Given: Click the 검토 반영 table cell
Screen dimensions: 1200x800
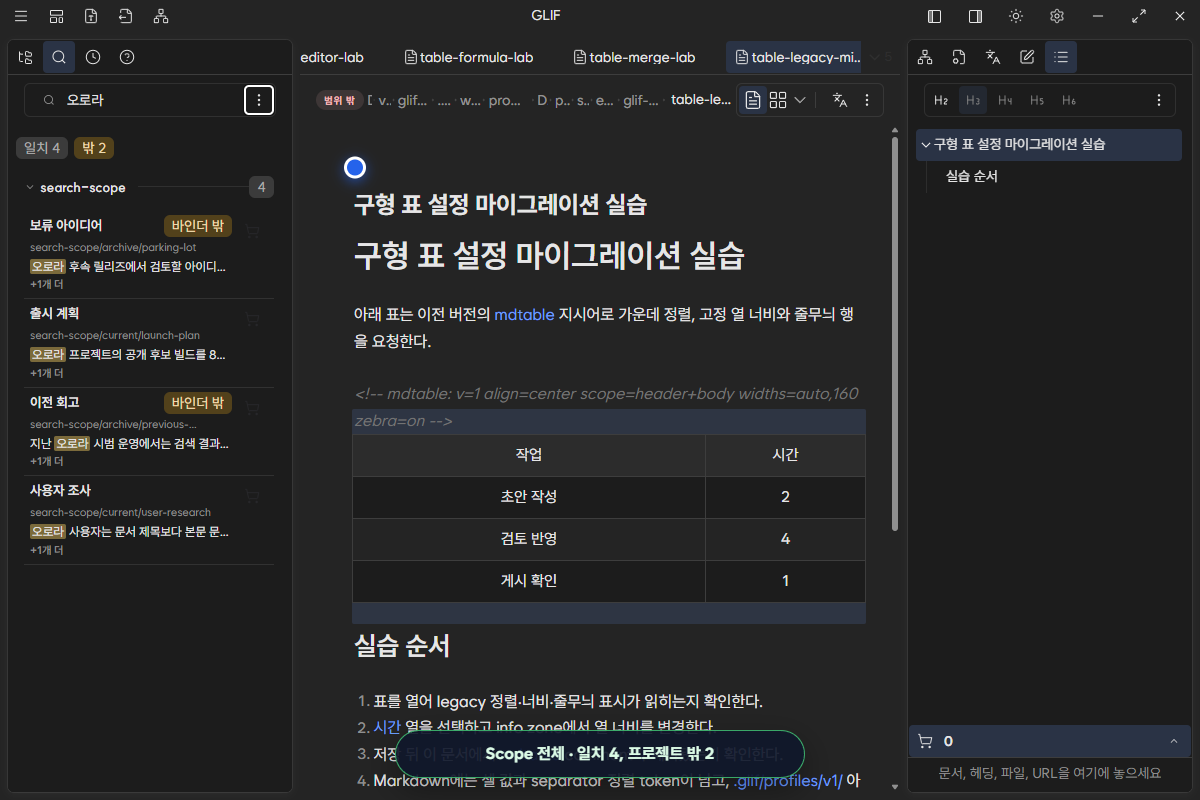Looking at the screenshot, I should (529, 539).
